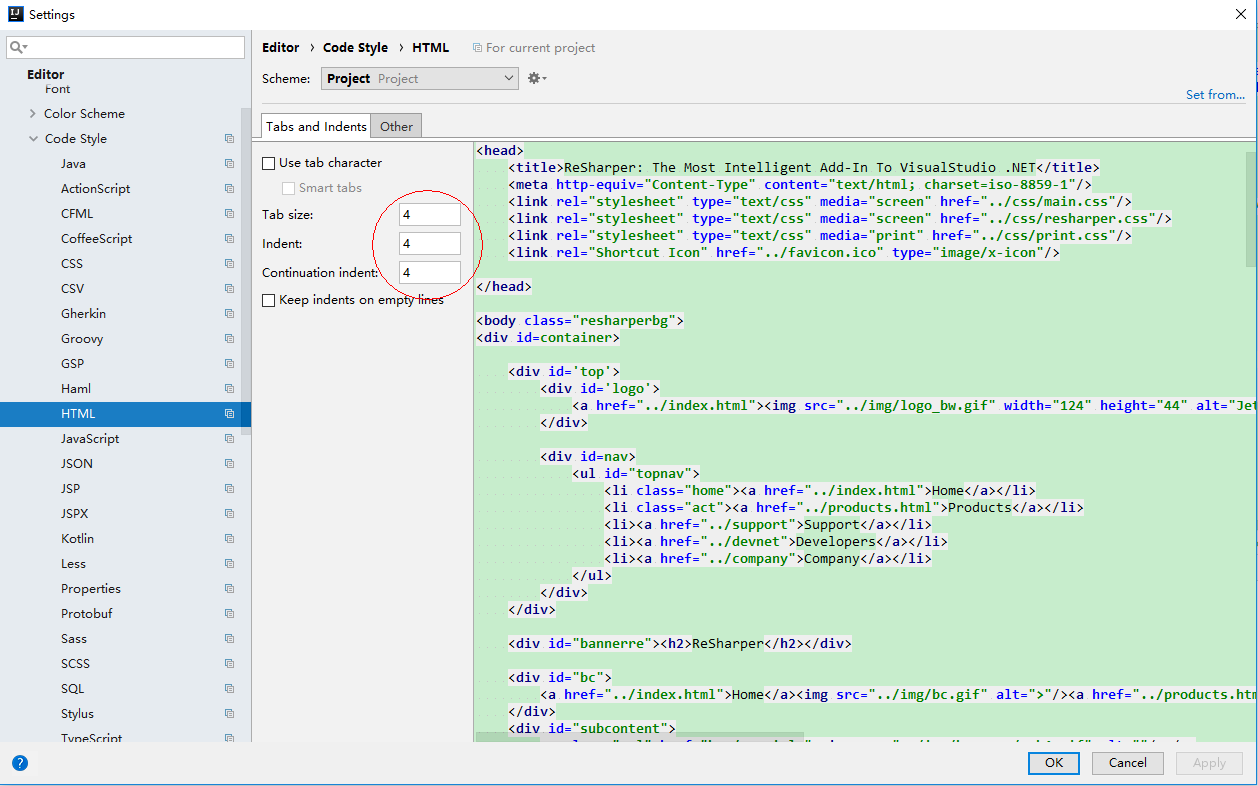1258x786 pixels.
Task: Click the project-level icon beside Groovy
Action: [x=229, y=339]
